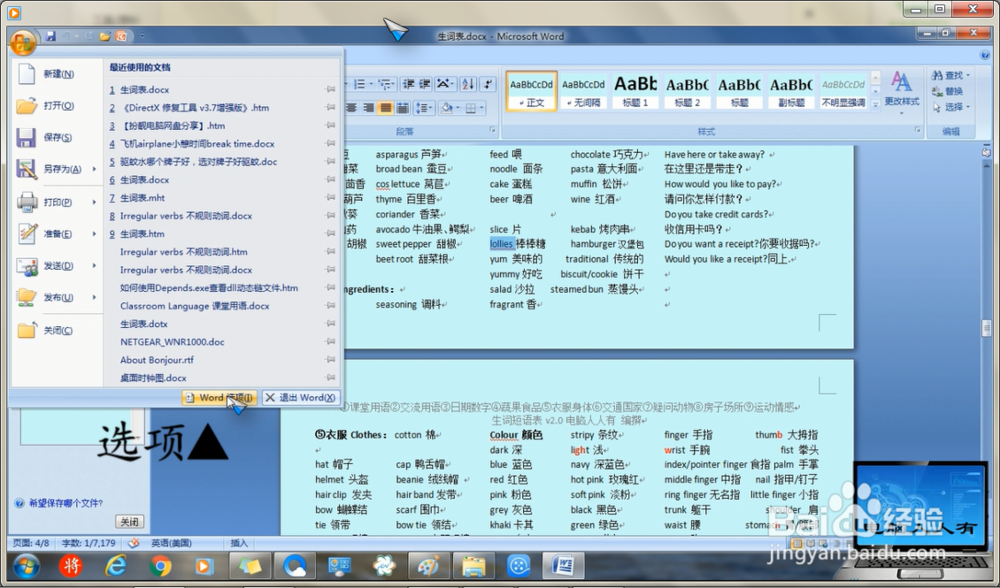Viewport: 1000px width, 588px height.
Task: Choose 打开(O) in the Office menu
Action: click(56, 105)
